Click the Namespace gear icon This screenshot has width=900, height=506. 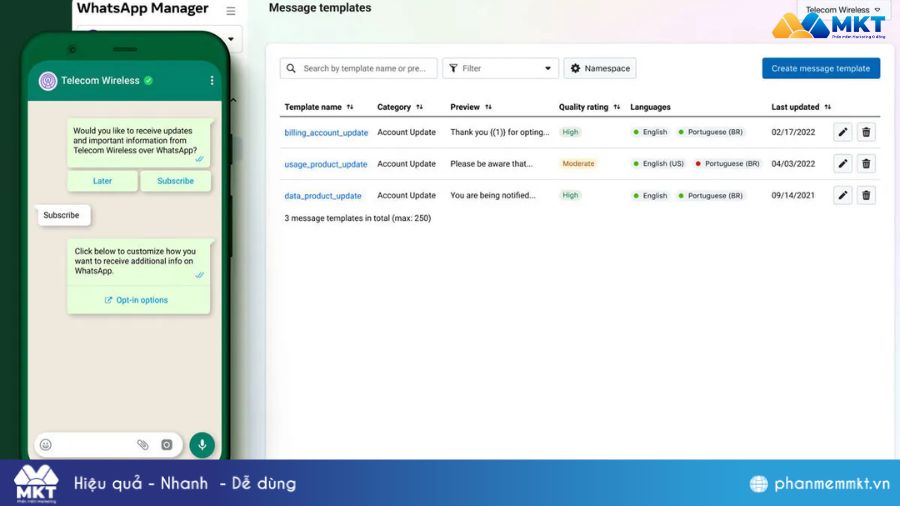coord(575,68)
